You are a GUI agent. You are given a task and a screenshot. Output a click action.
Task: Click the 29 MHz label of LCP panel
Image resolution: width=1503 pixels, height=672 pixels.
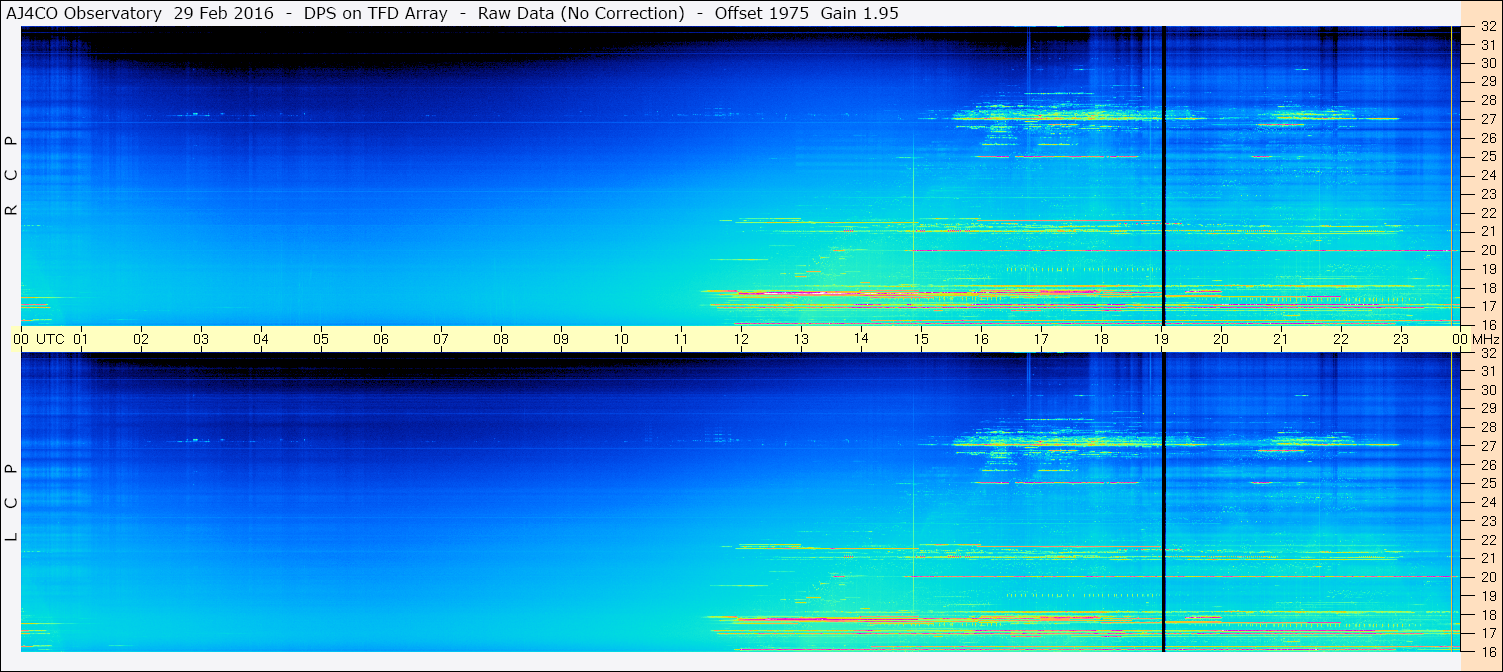(x=1488, y=409)
